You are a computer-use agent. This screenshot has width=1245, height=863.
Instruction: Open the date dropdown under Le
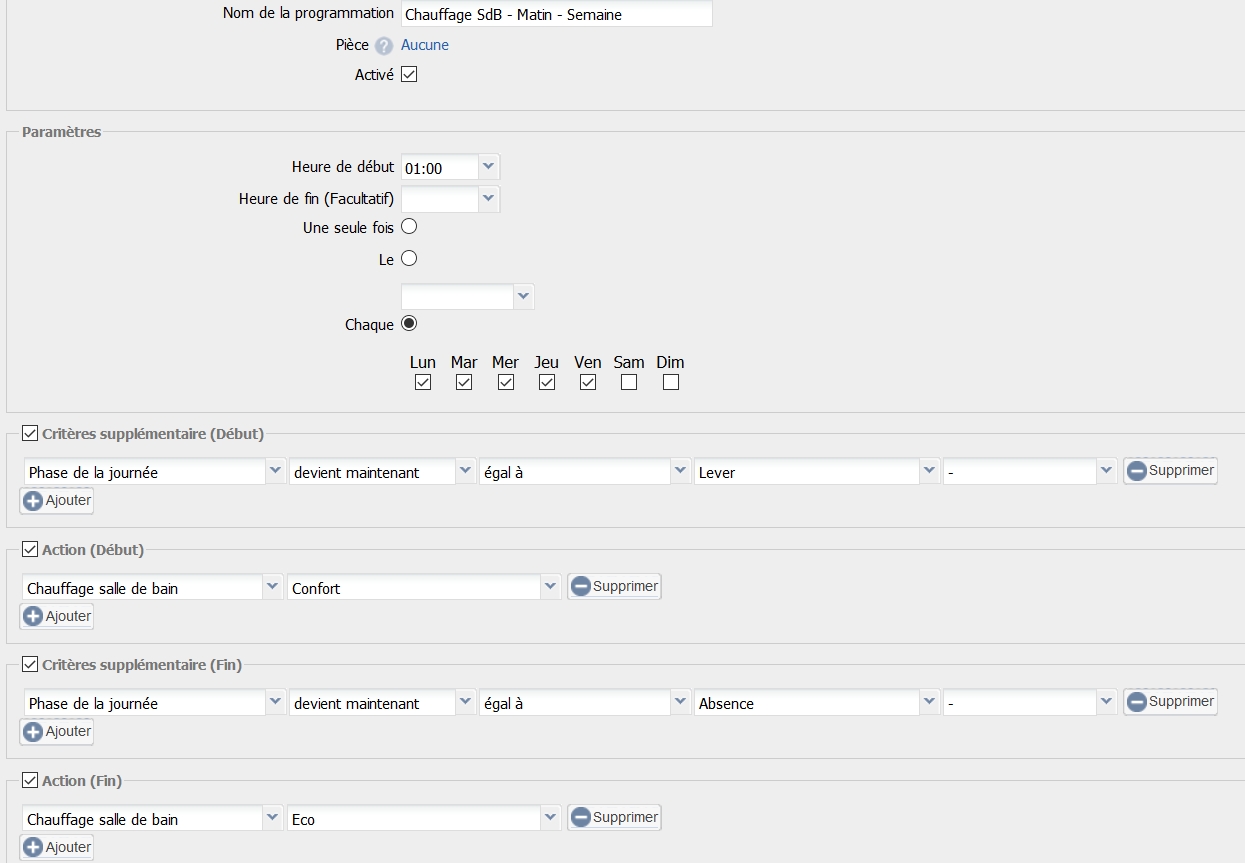click(523, 297)
